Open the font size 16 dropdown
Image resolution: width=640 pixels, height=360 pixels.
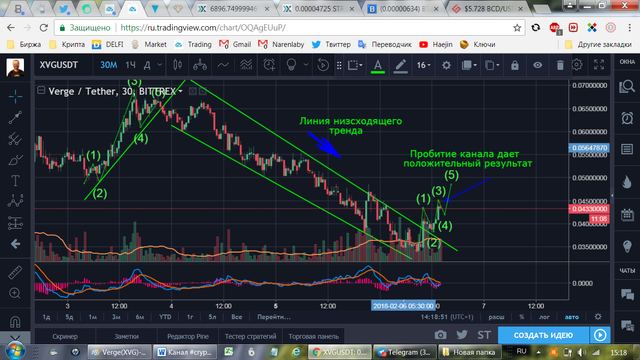pos(424,65)
